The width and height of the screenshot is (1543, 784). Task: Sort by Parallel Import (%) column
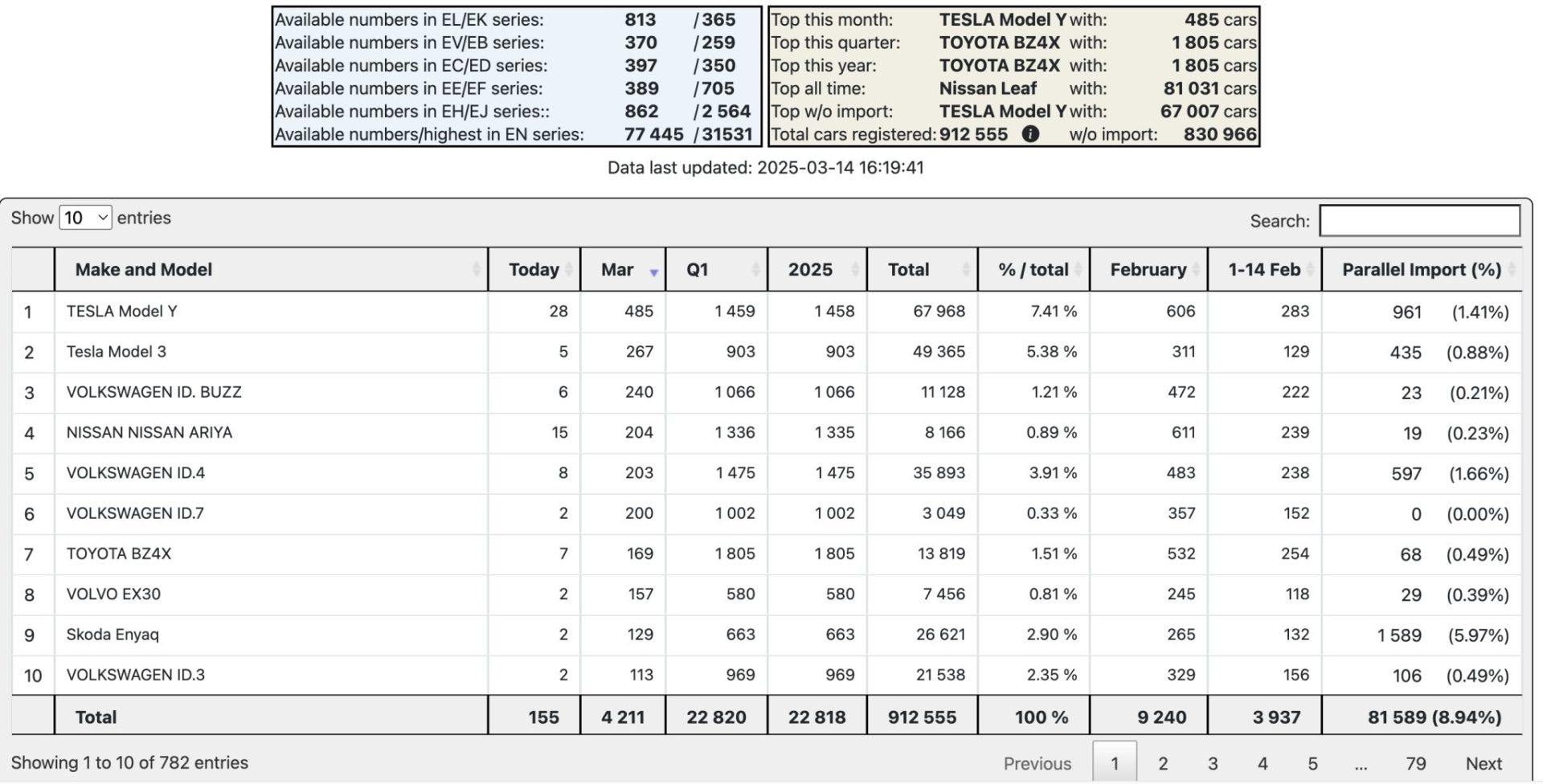pos(1421,270)
